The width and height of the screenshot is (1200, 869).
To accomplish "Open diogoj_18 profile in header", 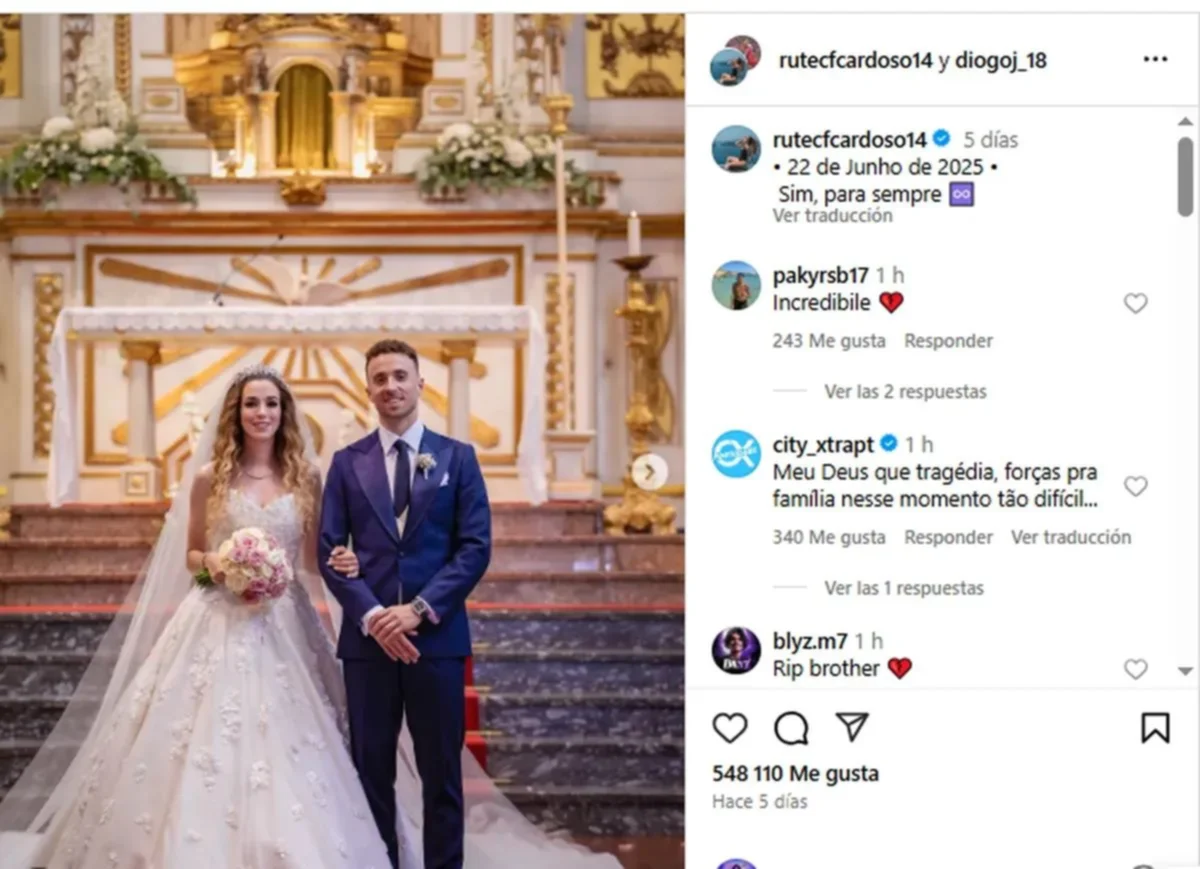I will pyautogui.click(x=1001, y=60).
